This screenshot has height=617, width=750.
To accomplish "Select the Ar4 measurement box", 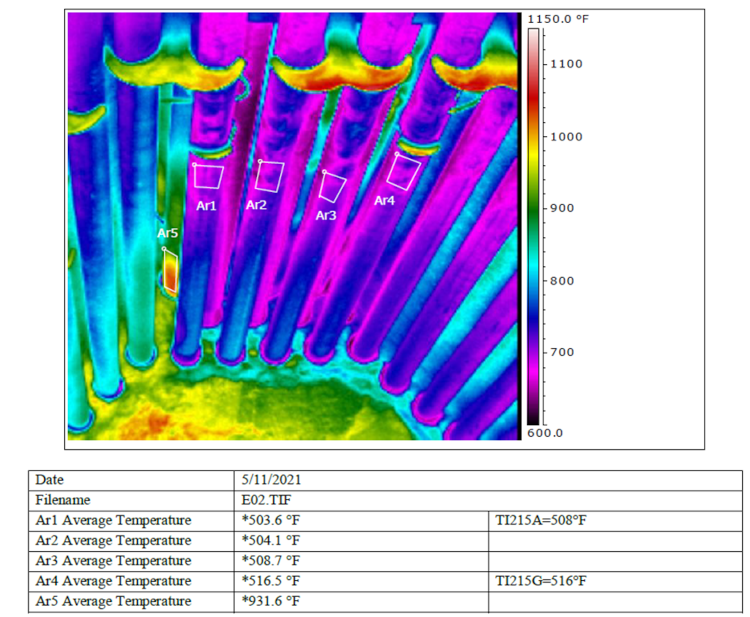I will pos(403,171).
